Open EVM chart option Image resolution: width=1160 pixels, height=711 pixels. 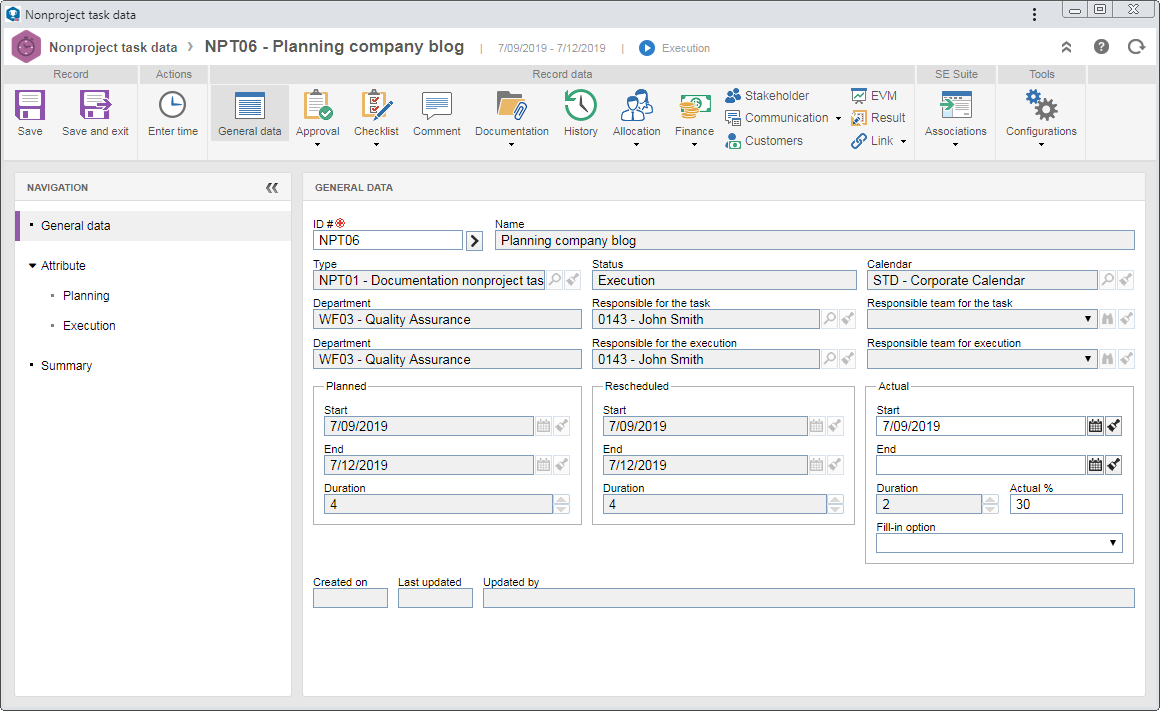coord(874,95)
